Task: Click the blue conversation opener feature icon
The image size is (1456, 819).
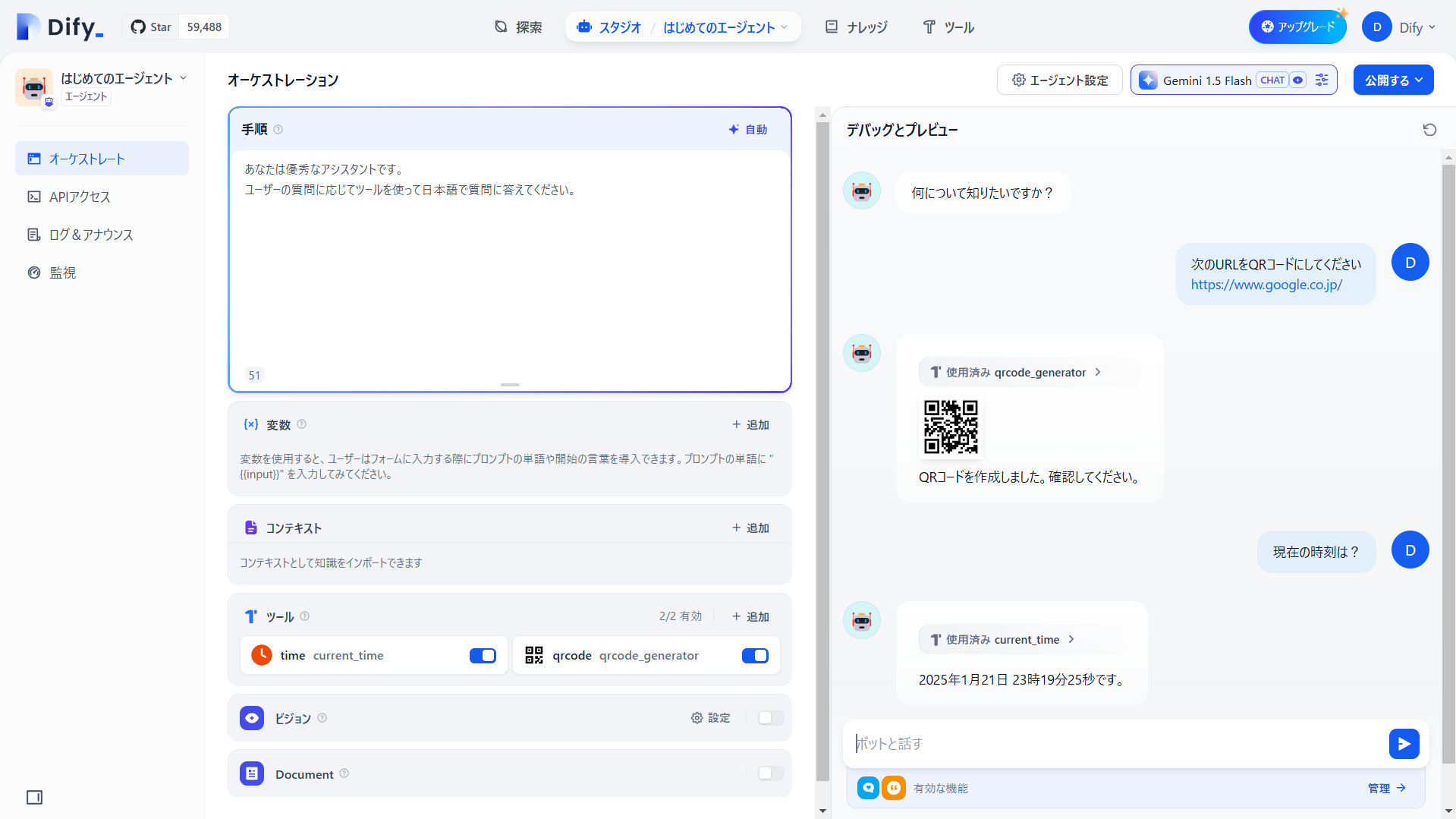Action: [x=869, y=788]
